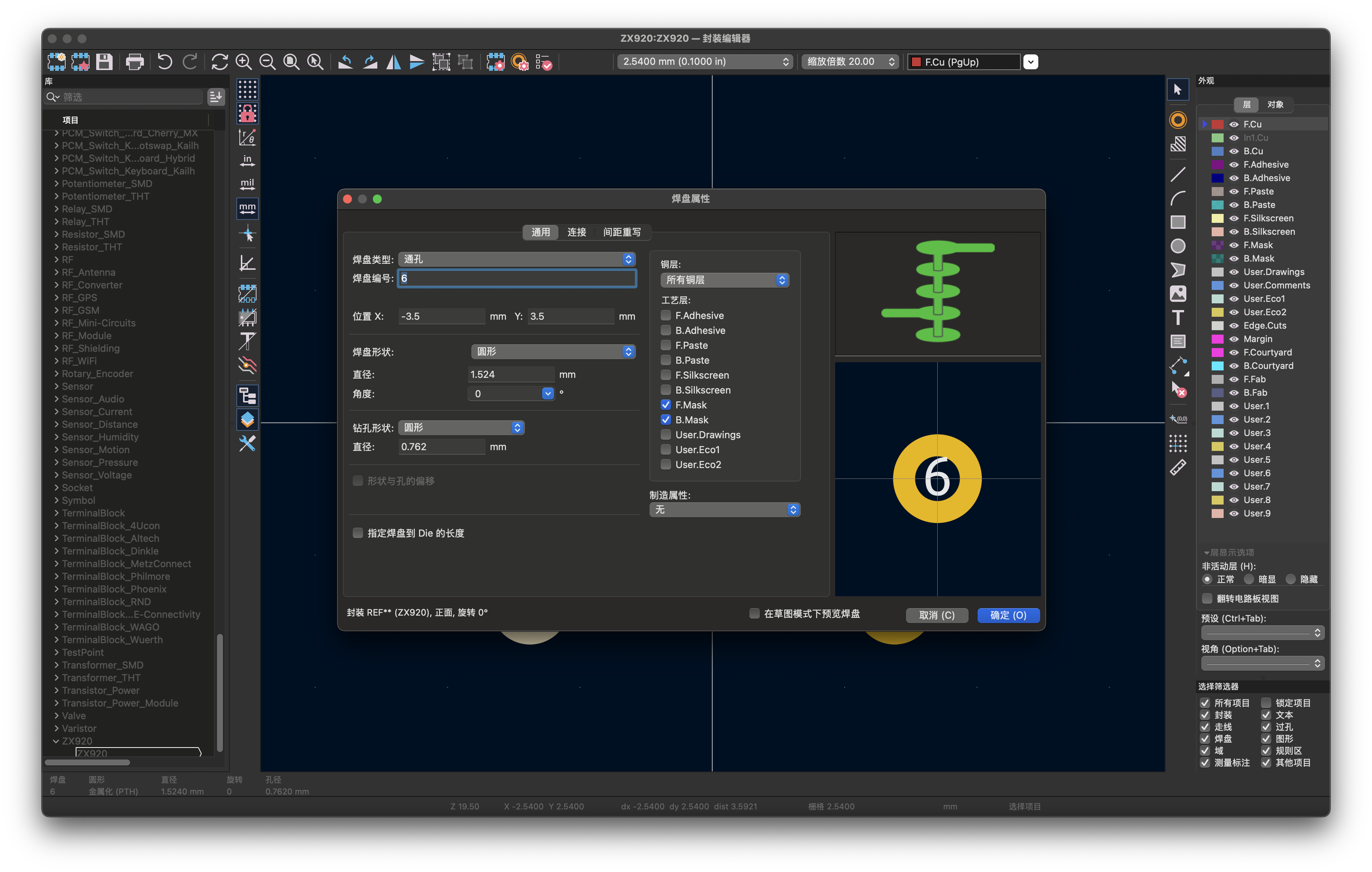
Task: Click the 焊盘编号 input field
Action: 517,278
